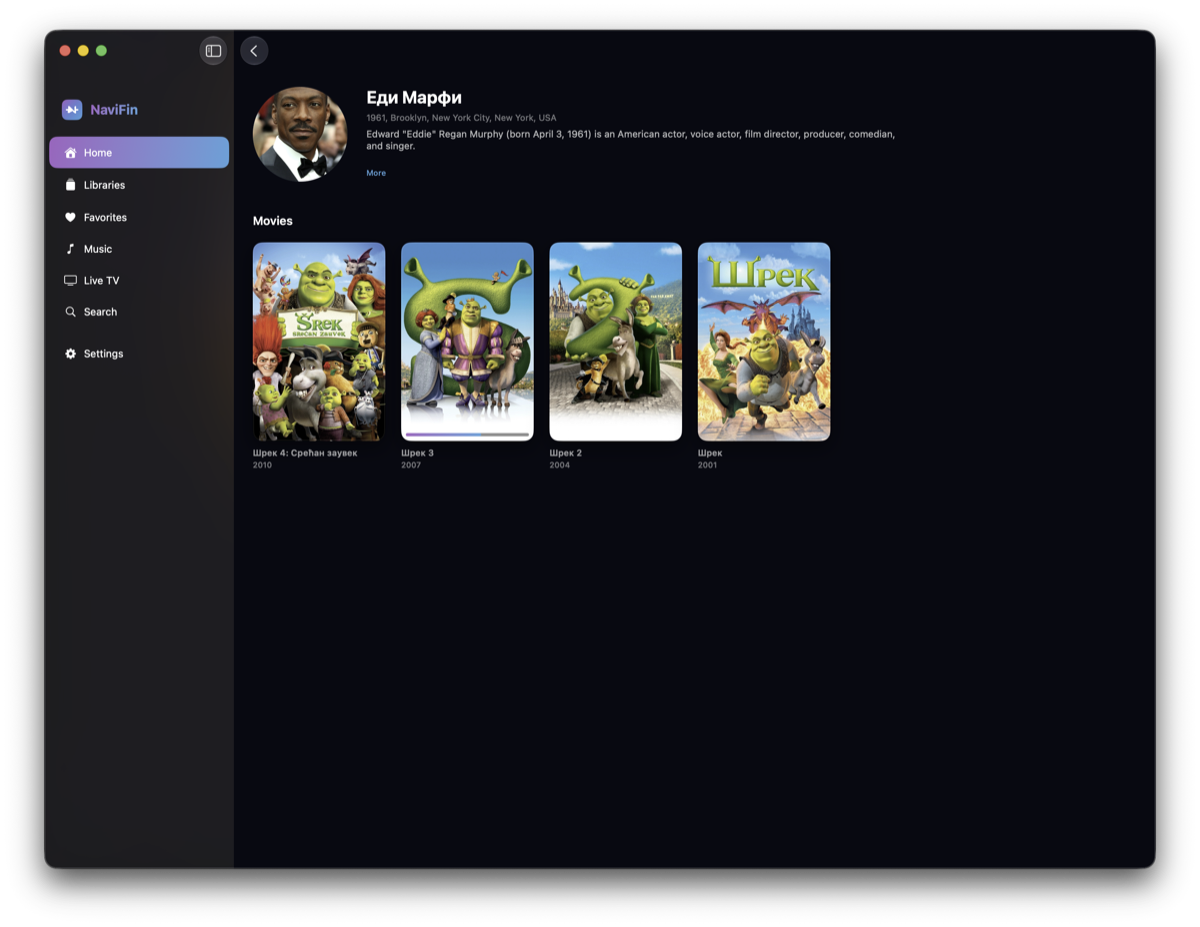
Task: Click the Favorites heart icon
Action: pyautogui.click(x=71, y=217)
